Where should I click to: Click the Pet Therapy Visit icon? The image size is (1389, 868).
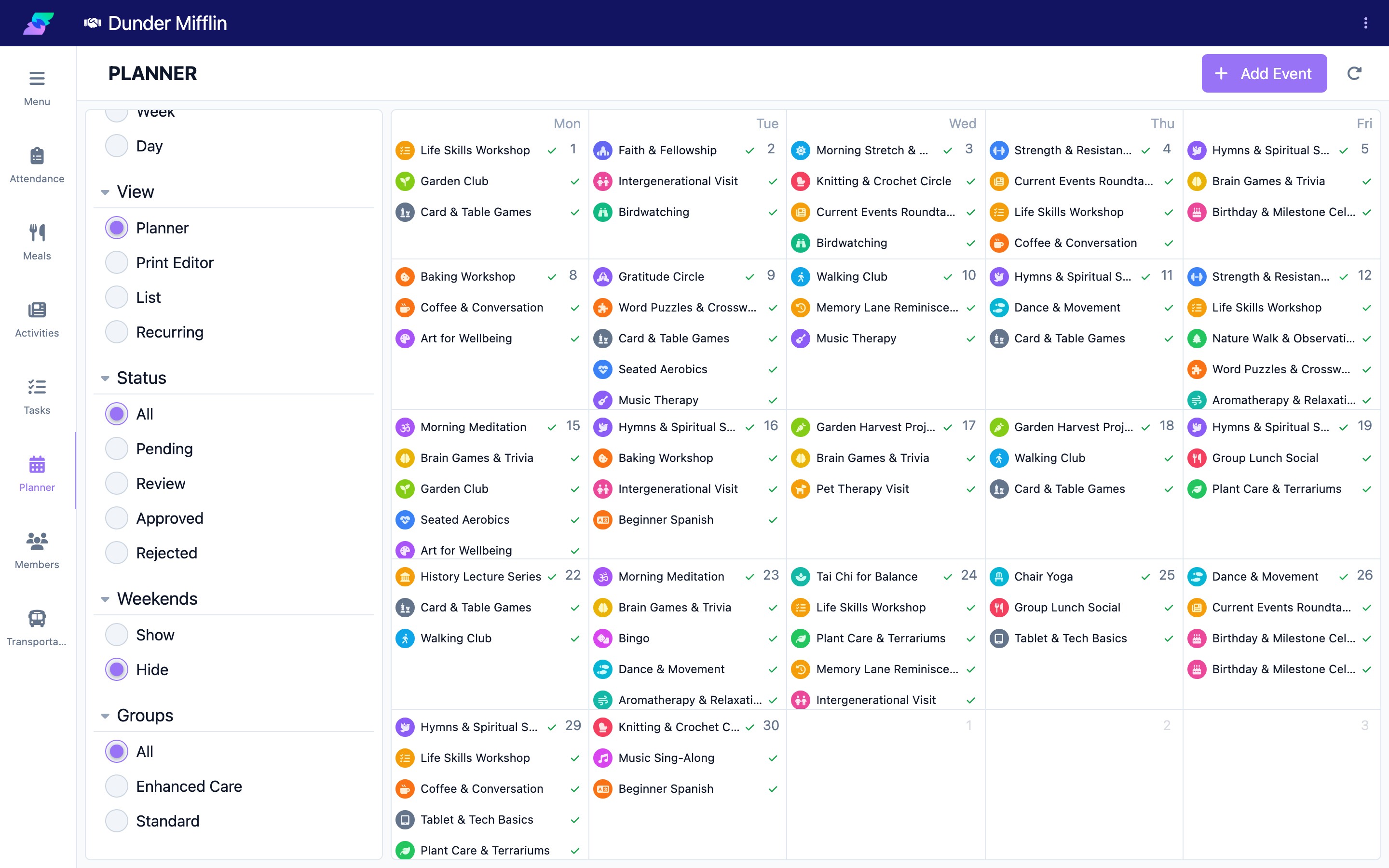click(x=801, y=489)
